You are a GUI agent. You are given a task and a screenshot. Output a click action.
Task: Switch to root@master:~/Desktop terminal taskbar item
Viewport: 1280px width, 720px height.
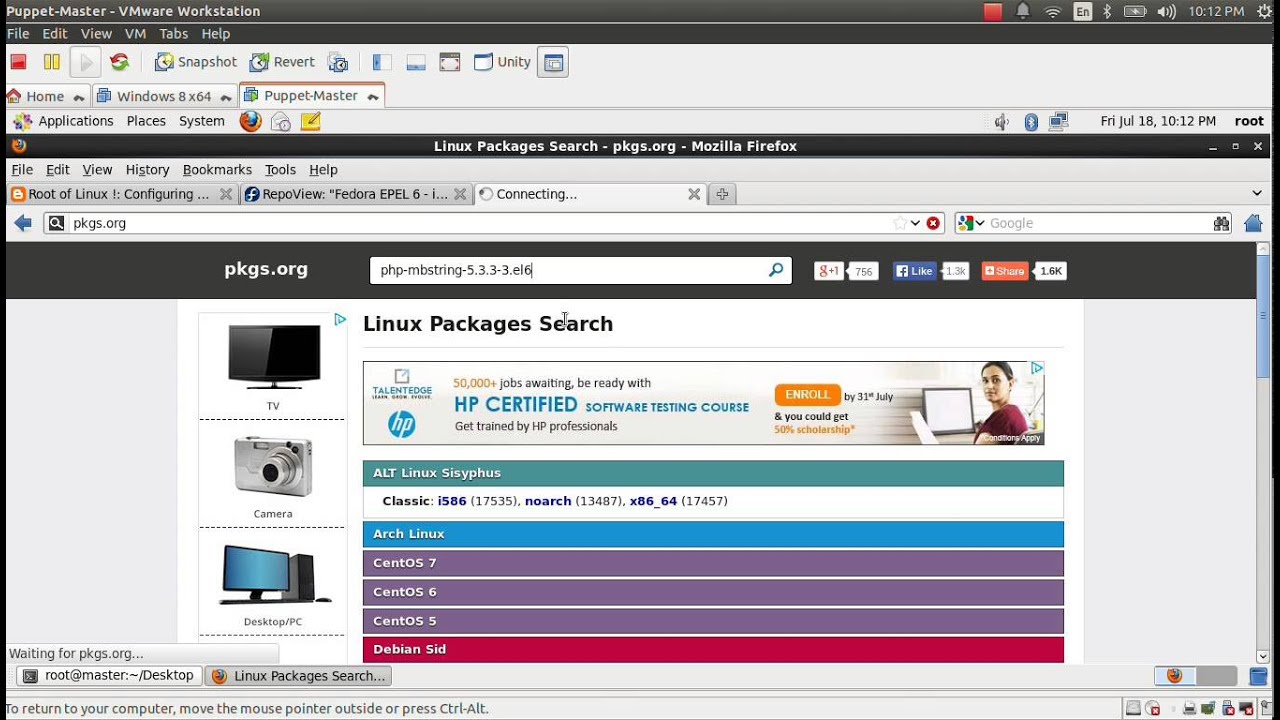109,676
